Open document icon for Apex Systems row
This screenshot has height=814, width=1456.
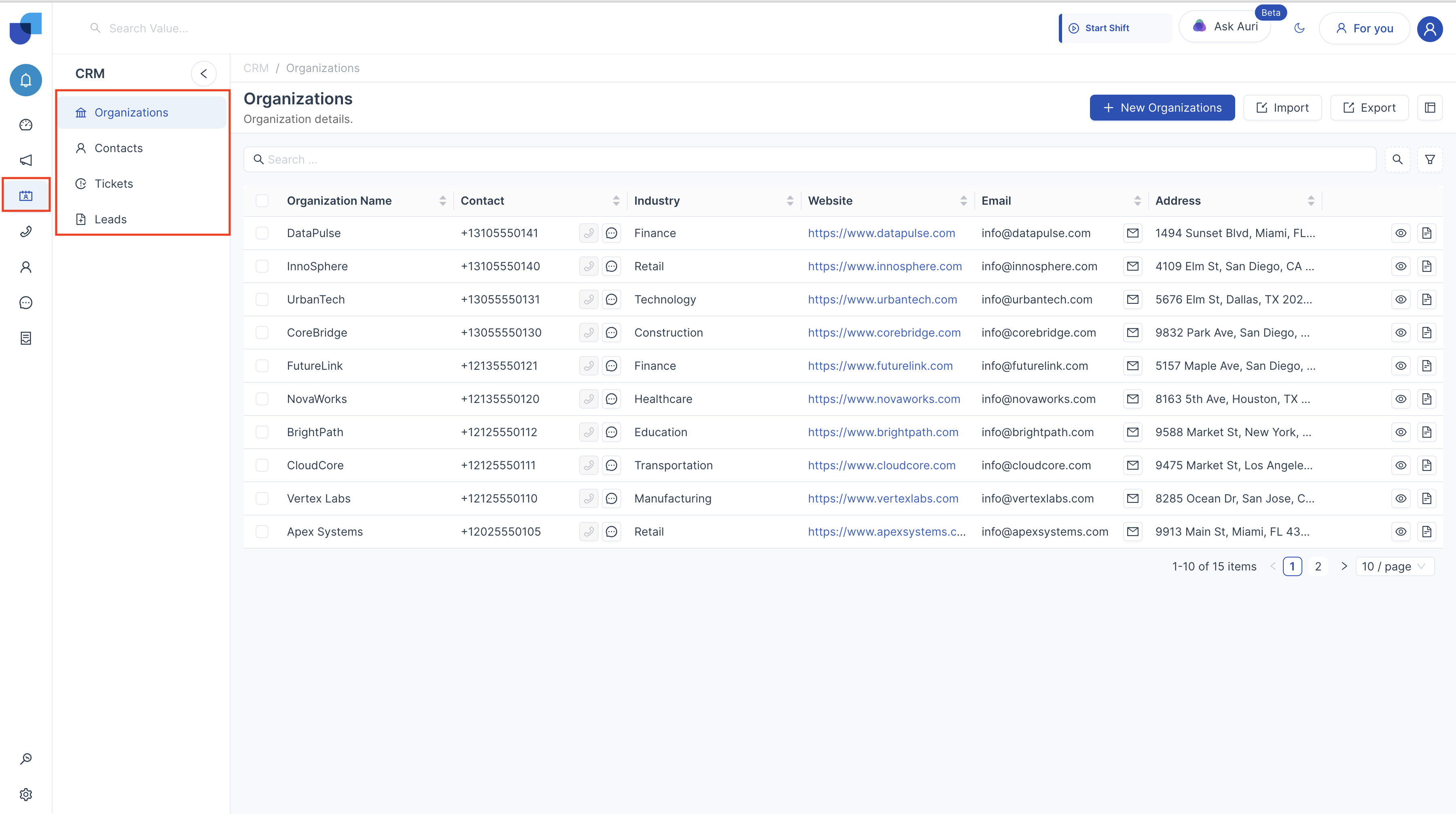(1426, 531)
